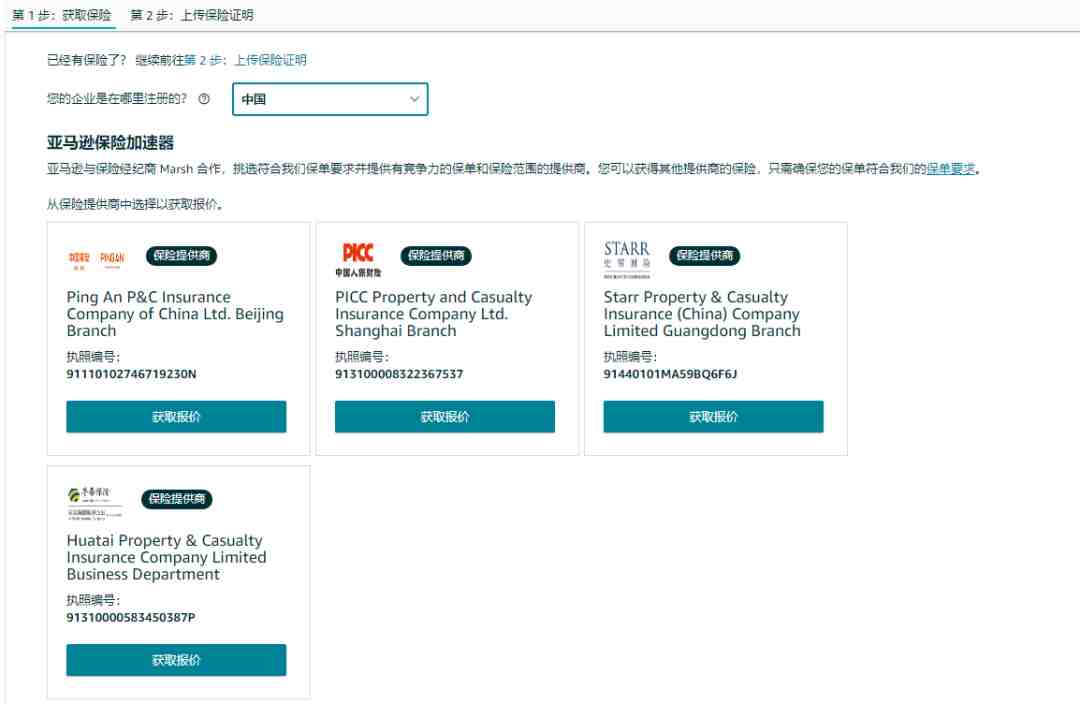Select the Huatai Property & Casualty title

(x=167, y=557)
